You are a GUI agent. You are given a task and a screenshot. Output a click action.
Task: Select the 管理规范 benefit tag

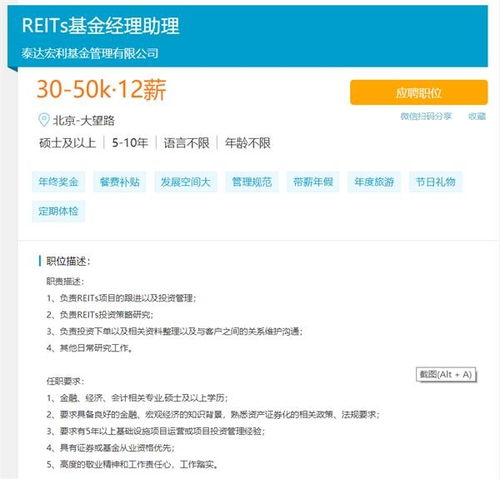pos(252,182)
